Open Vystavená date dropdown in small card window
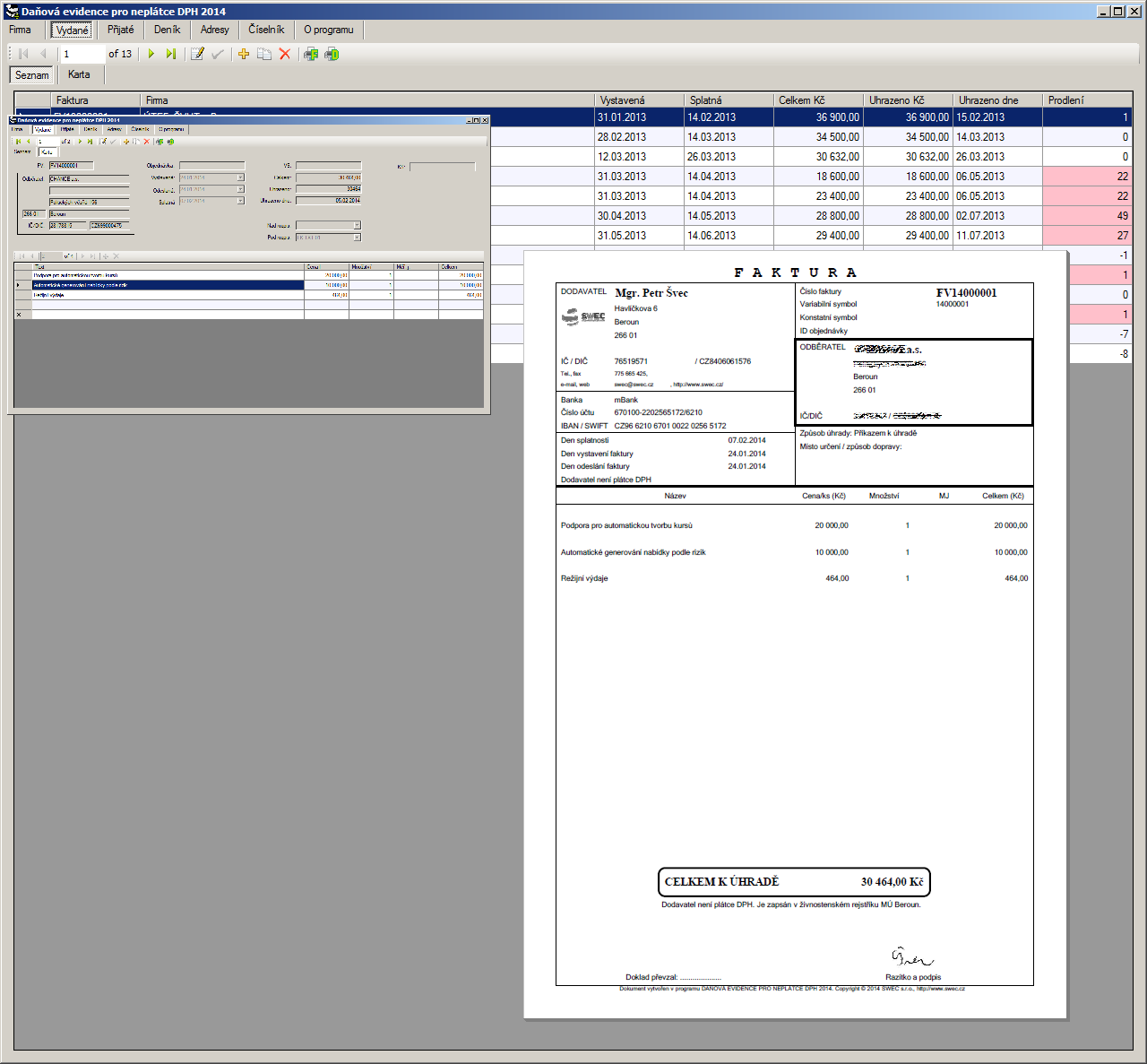The height and width of the screenshot is (1064, 1147). tap(241, 177)
